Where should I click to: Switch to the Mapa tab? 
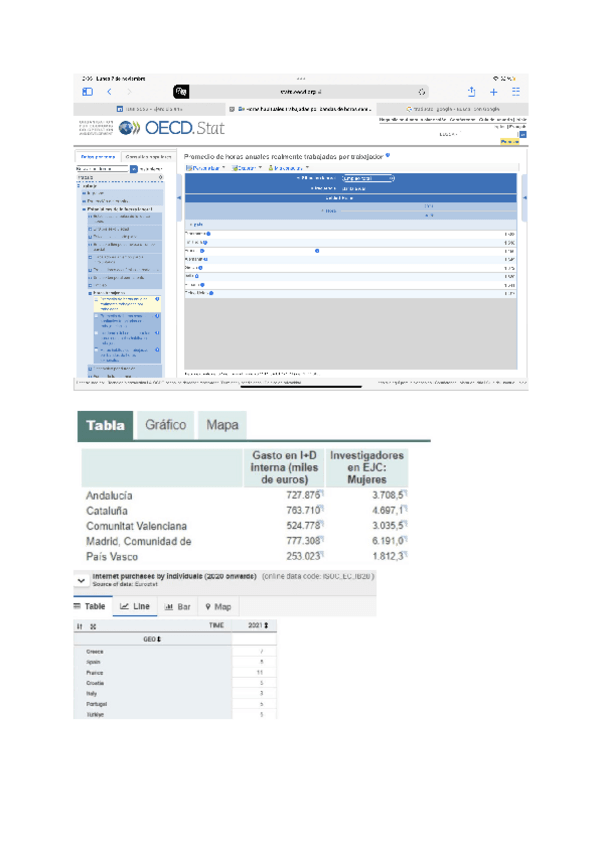click(222, 425)
